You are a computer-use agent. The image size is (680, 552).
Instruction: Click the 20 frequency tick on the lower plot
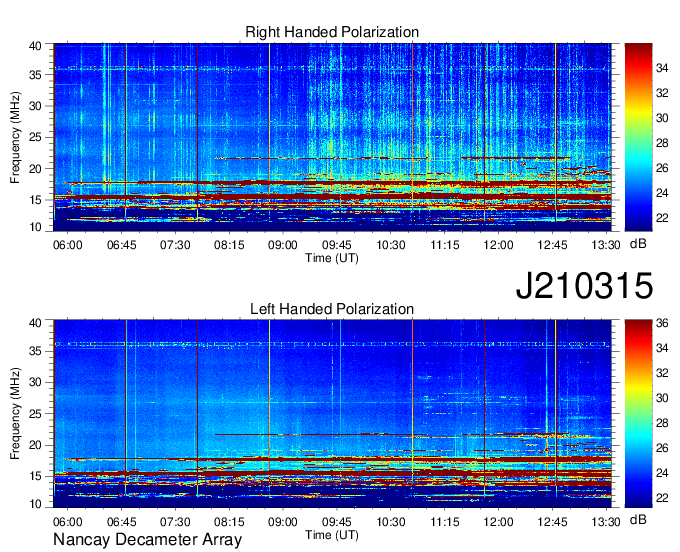pos(35,445)
